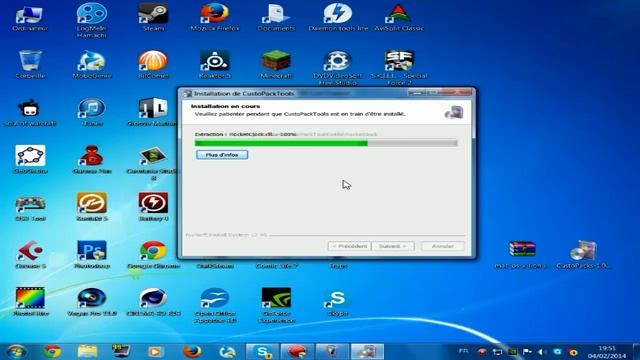Click the Daemon Tools Lite shortcut
Screen dimensions: 640x360
pos(338,17)
